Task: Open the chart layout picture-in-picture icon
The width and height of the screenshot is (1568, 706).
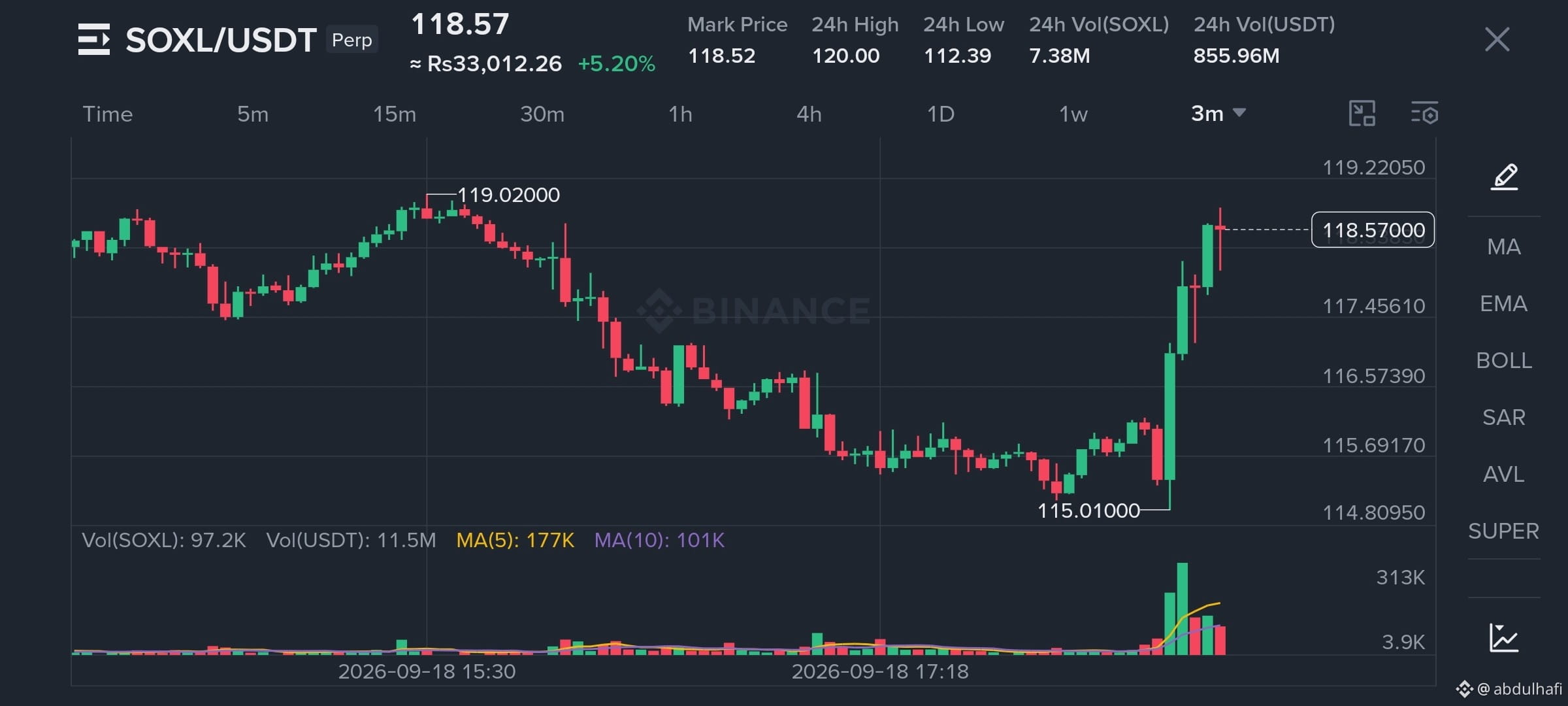Action: (x=1362, y=114)
